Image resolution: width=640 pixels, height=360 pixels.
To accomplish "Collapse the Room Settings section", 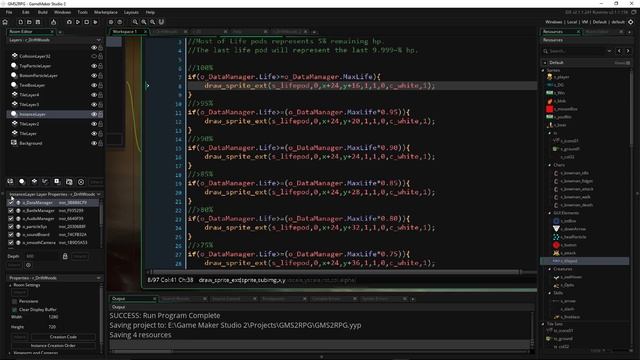I will [10, 285].
